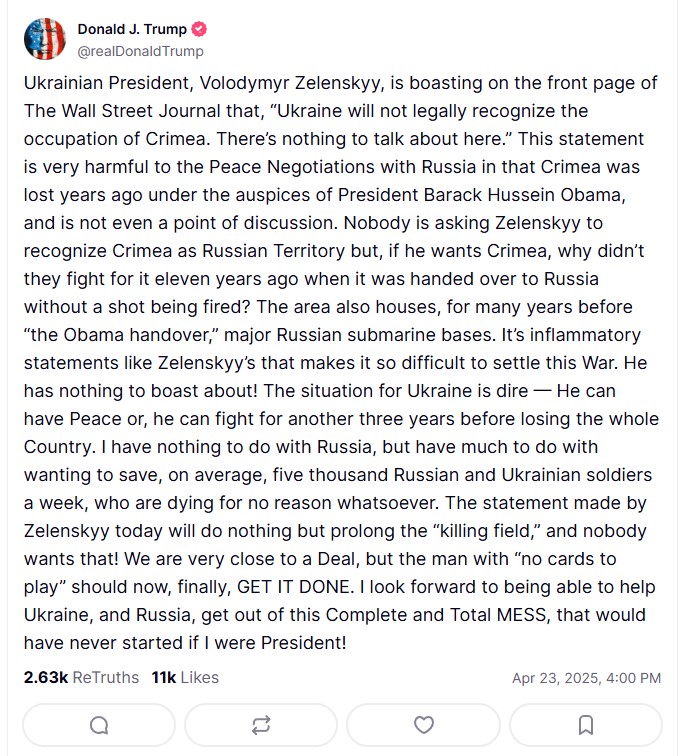Like the post with the heart icon
Viewport: 682px width, 756px height.
[424, 724]
